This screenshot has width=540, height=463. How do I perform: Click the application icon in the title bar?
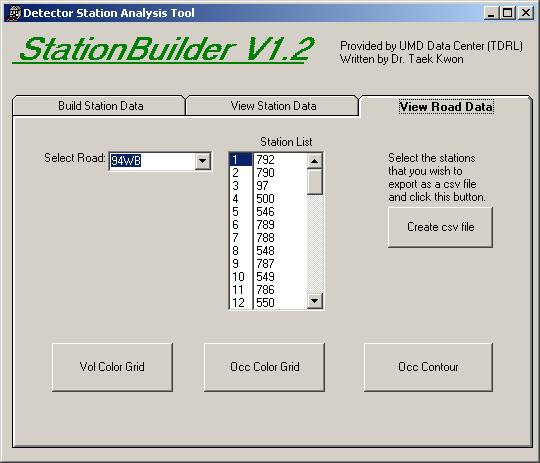point(14,13)
